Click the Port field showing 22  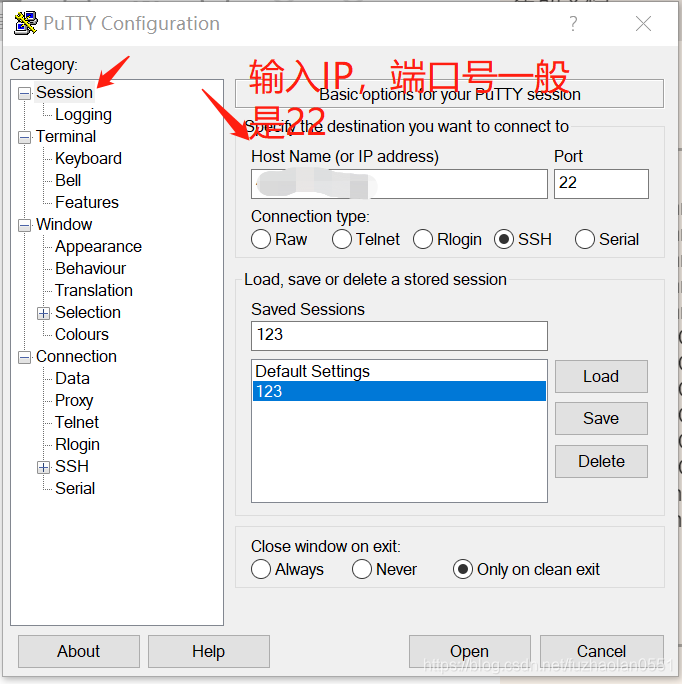601,184
